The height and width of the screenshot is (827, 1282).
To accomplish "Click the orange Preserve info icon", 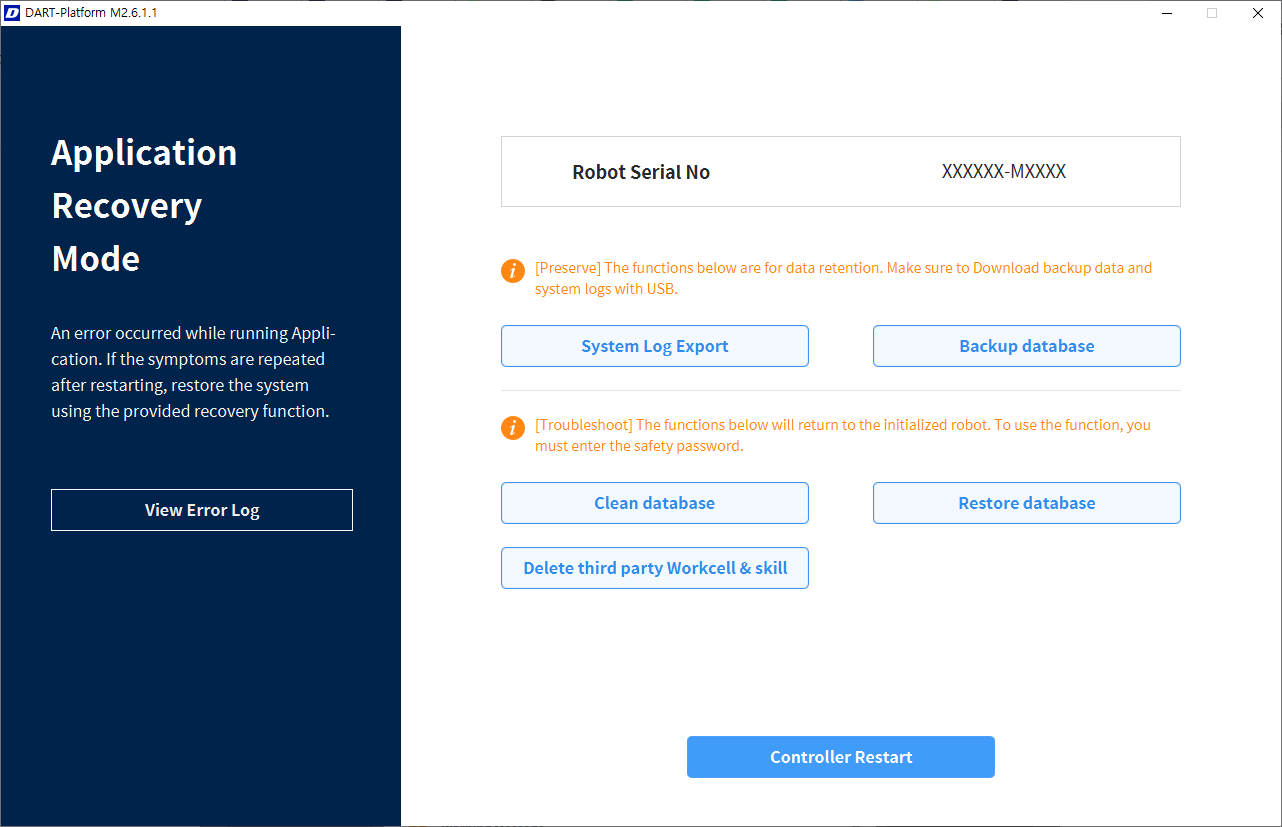I will coord(512,271).
